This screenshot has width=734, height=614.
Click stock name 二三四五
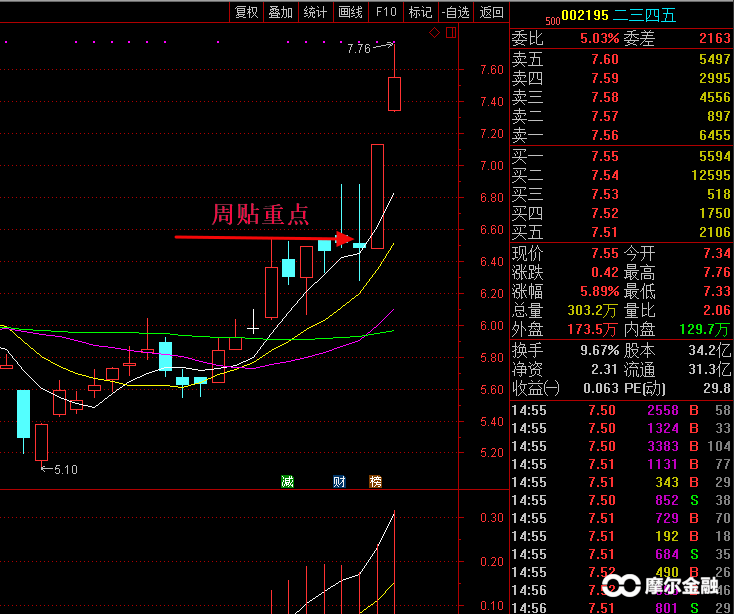coord(644,15)
